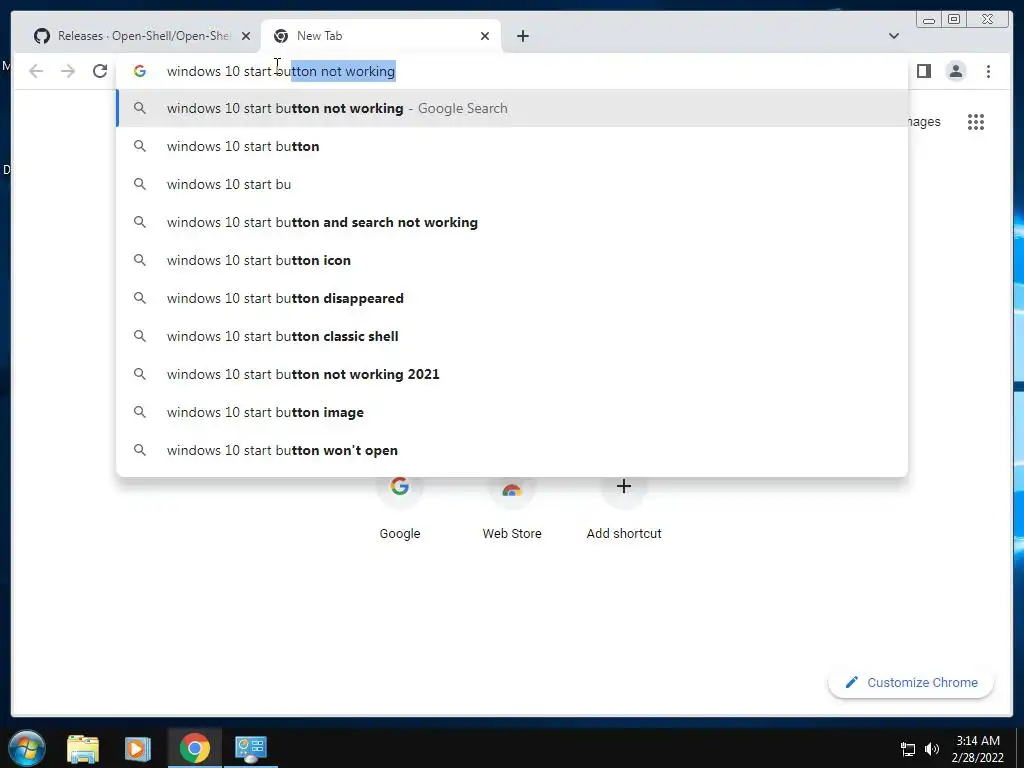Select suggestion 'windows 10 start button classic shell'
The height and width of the screenshot is (768, 1024).
click(x=512, y=336)
